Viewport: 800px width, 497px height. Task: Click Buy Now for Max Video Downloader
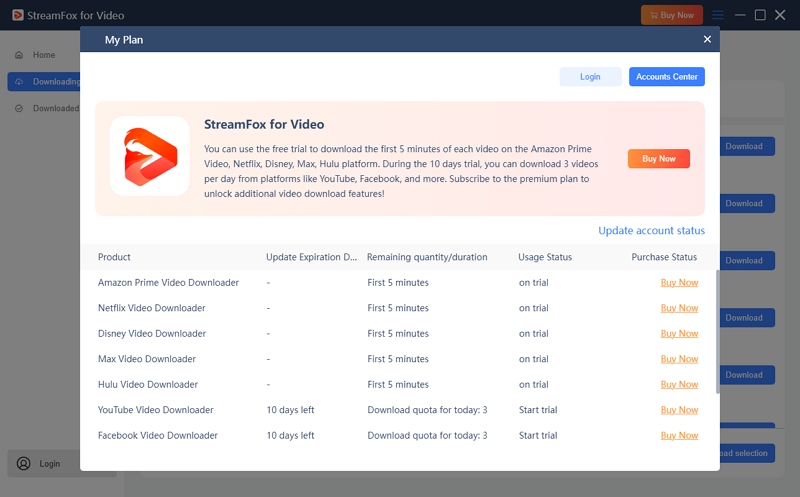679,359
